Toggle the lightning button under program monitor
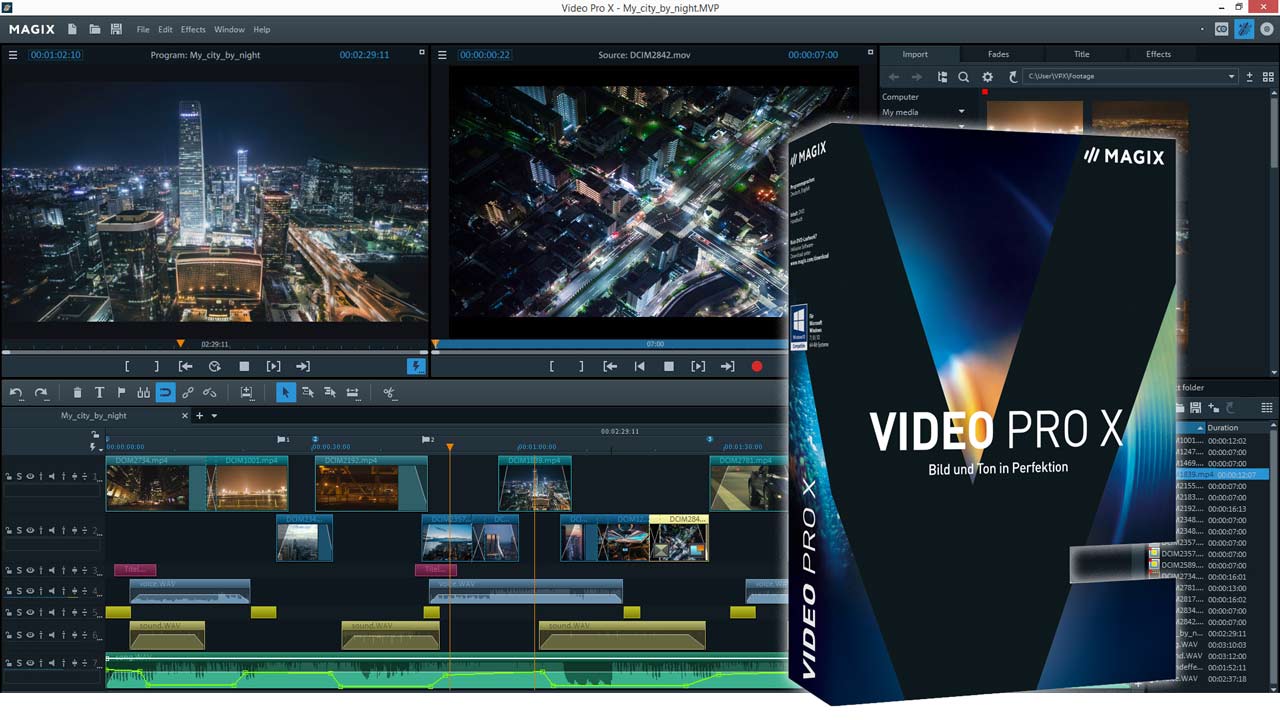Viewport: 1280px width, 720px height. tap(416, 366)
